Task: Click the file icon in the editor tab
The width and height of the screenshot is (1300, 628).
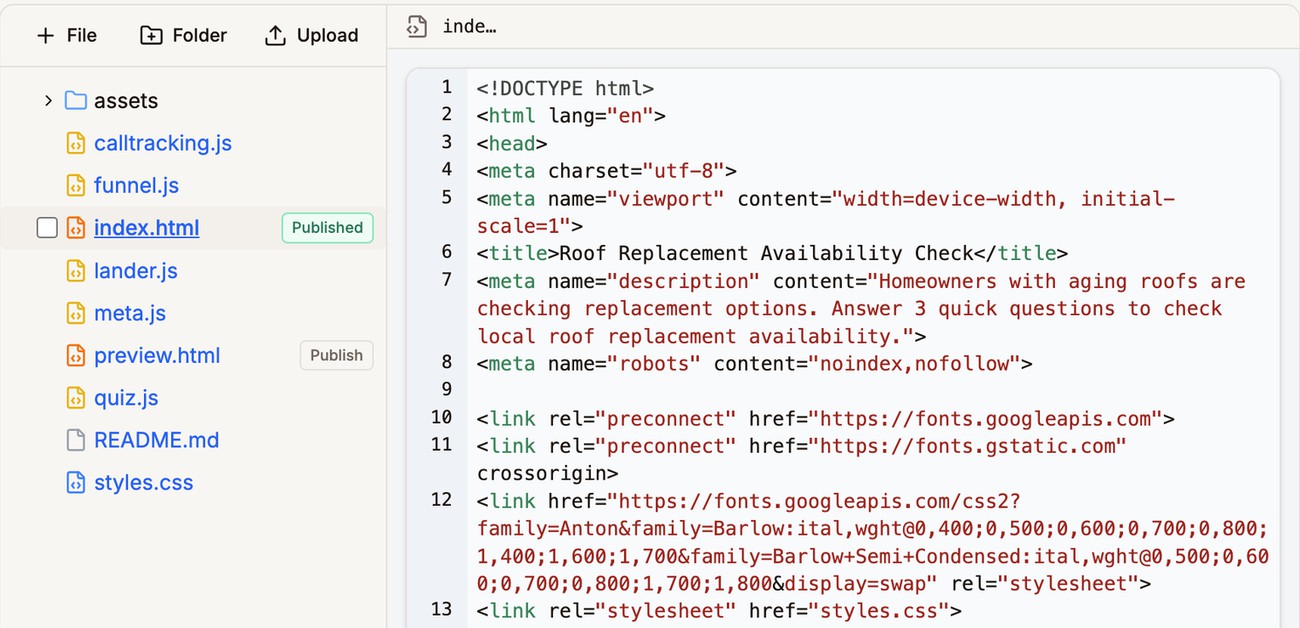Action: (x=417, y=27)
